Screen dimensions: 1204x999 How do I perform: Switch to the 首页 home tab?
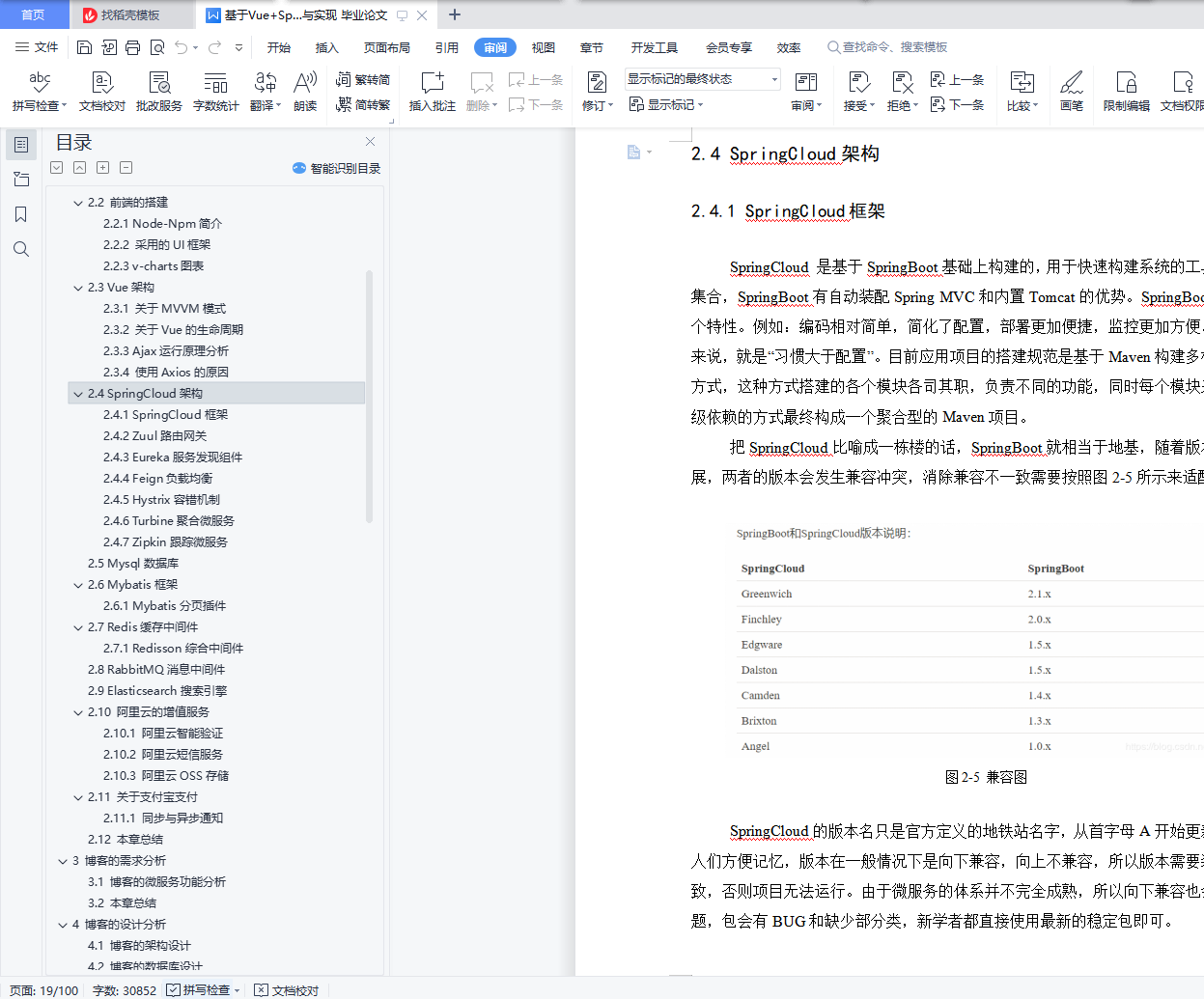33,14
